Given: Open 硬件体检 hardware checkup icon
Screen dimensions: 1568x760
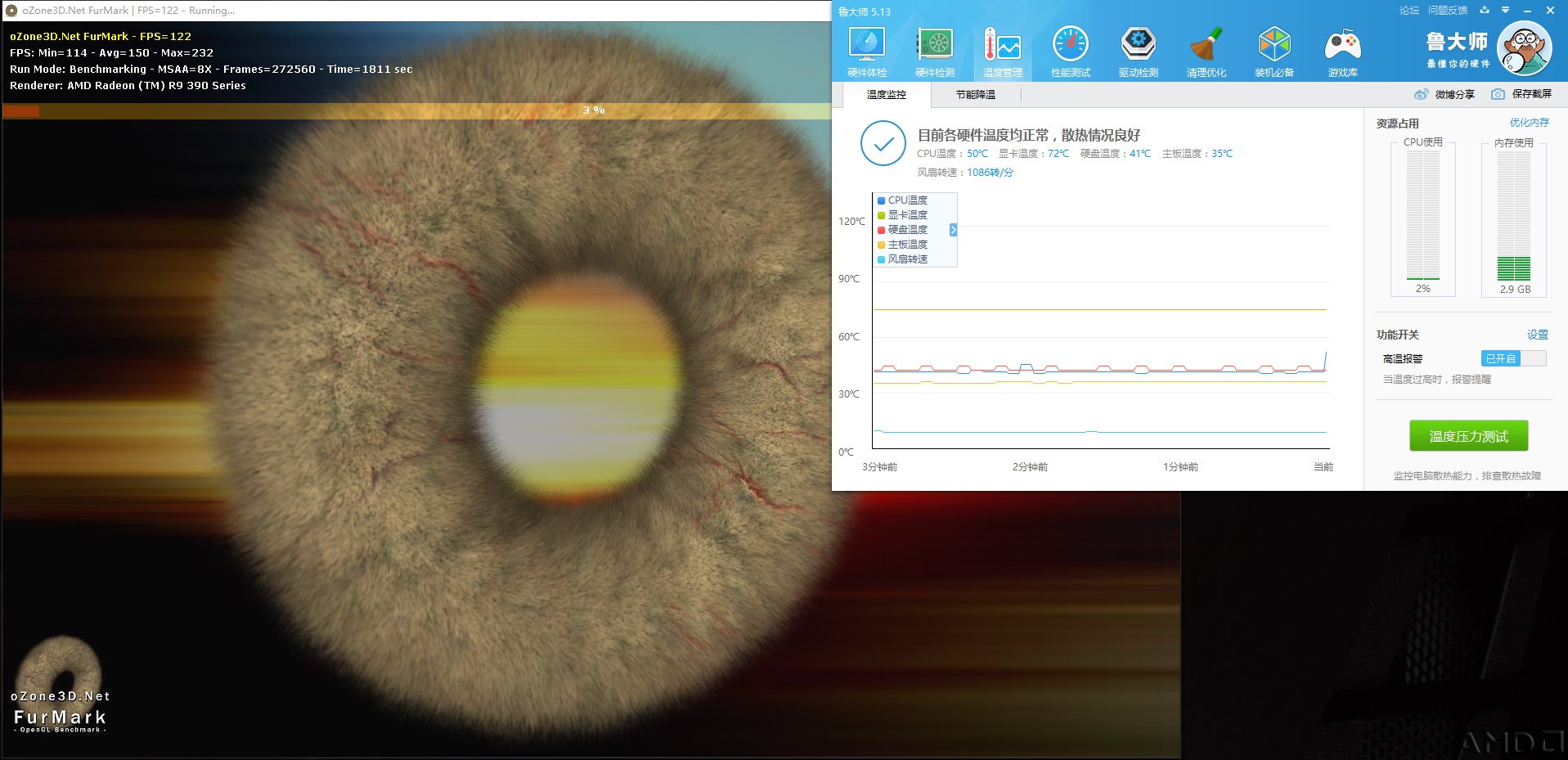Looking at the screenshot, I should coord(867,52).
